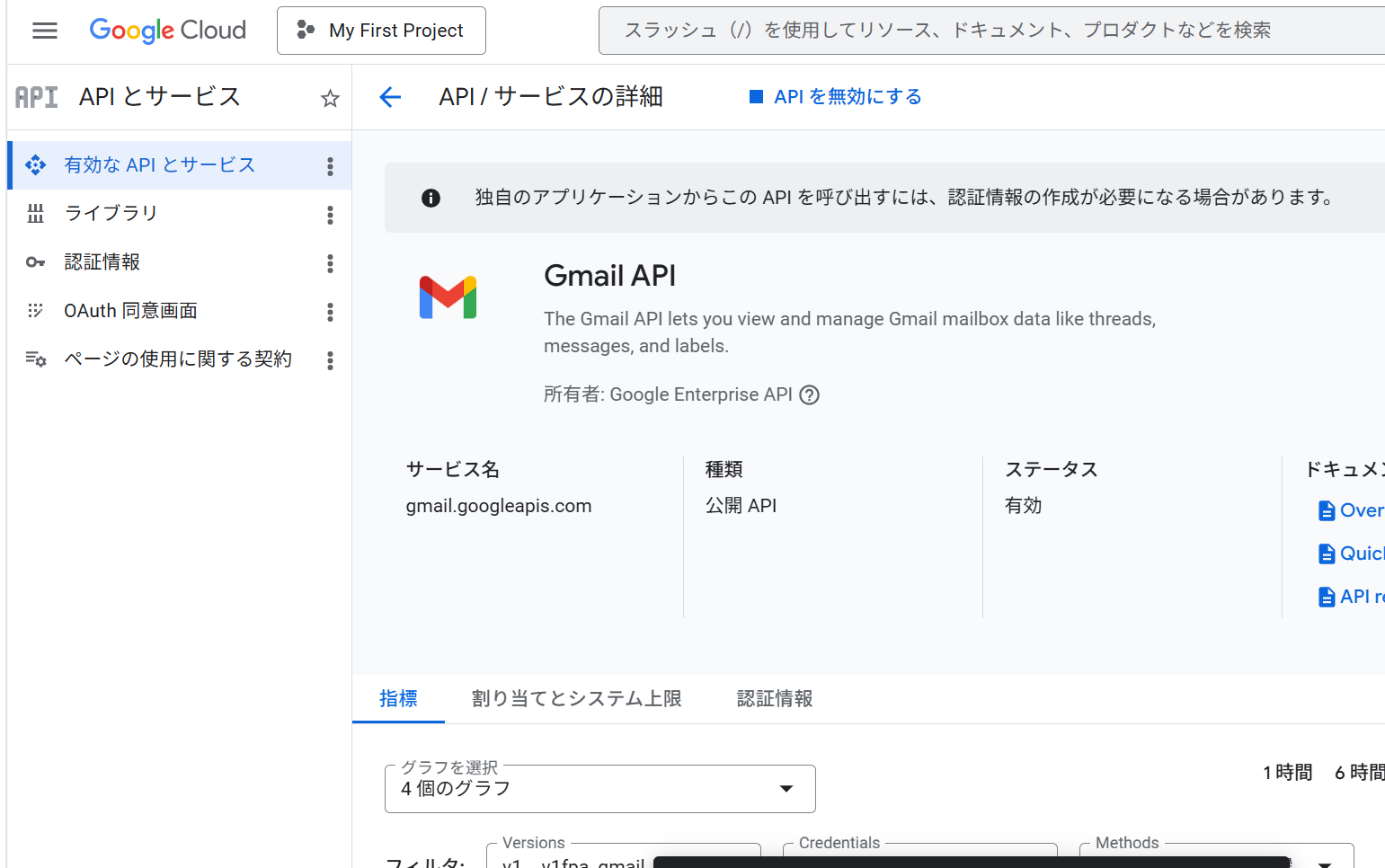Click the サービス名 column label
Image resolution: width=1385 pixels, height=868 pixels.
click(453, 469)
